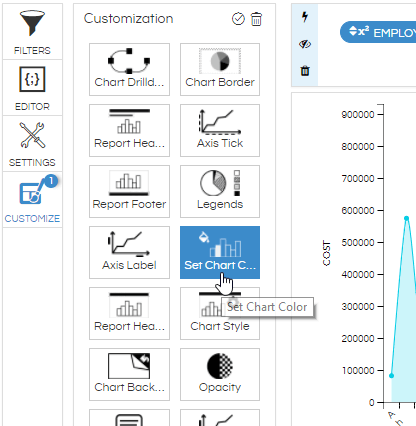The height and width of the screenshot is (426, 416).
Task: Open the Chart Border option
Action: pos(220,69)
